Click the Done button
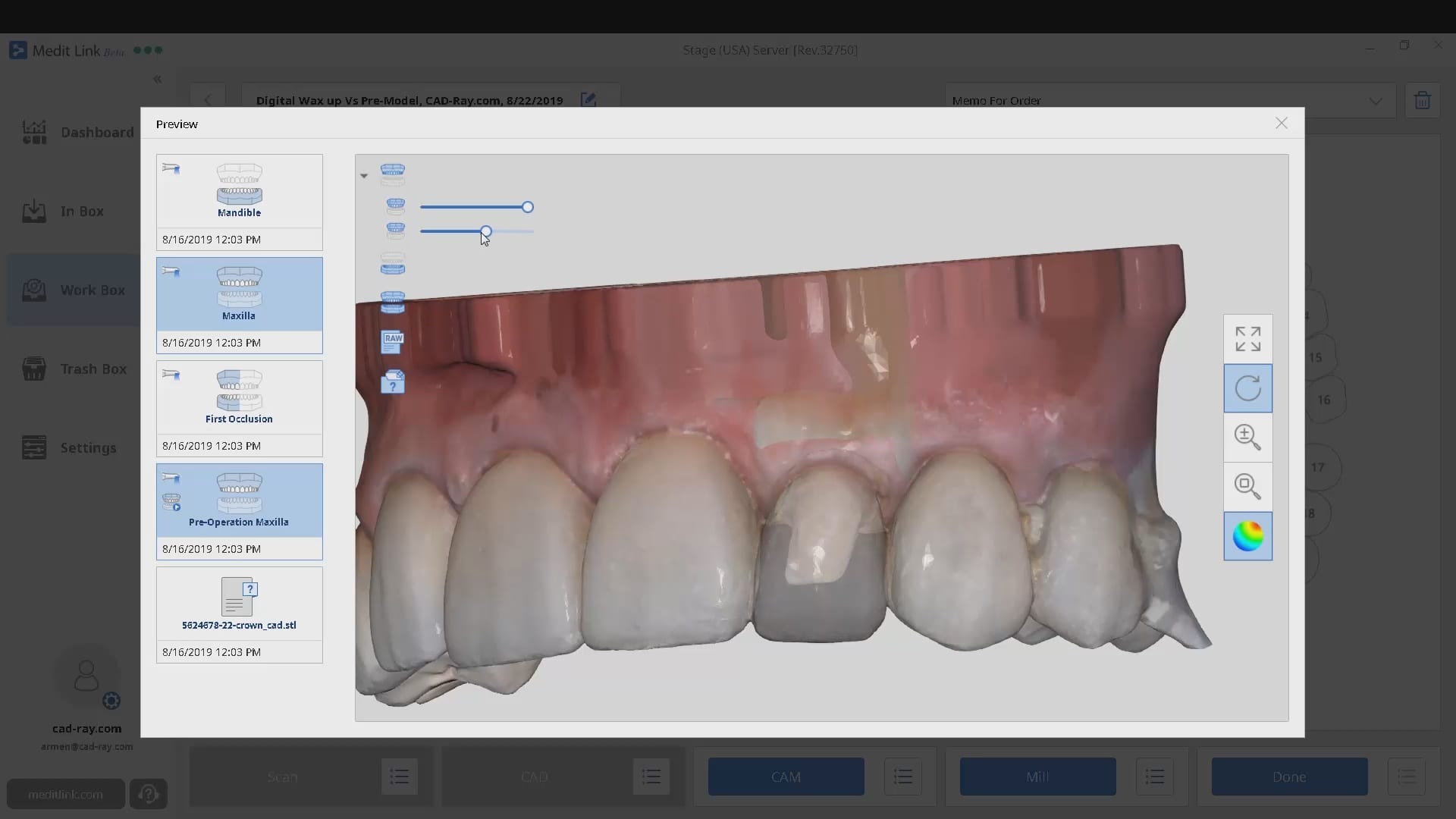This screenshot has height=819, width=1456. tap(1288, 777)
